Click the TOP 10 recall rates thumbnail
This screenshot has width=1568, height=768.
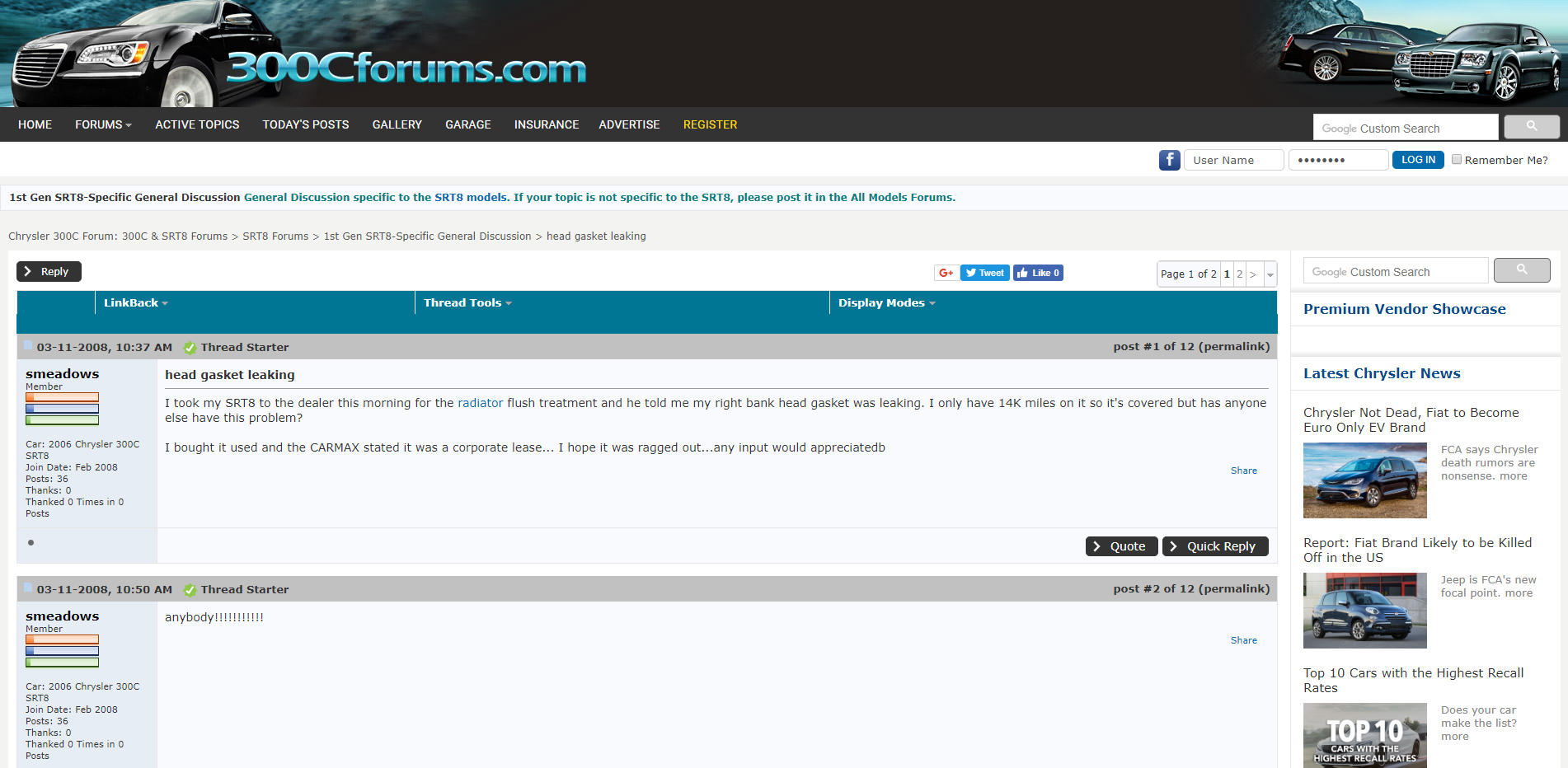click(x=1364, y=735)
